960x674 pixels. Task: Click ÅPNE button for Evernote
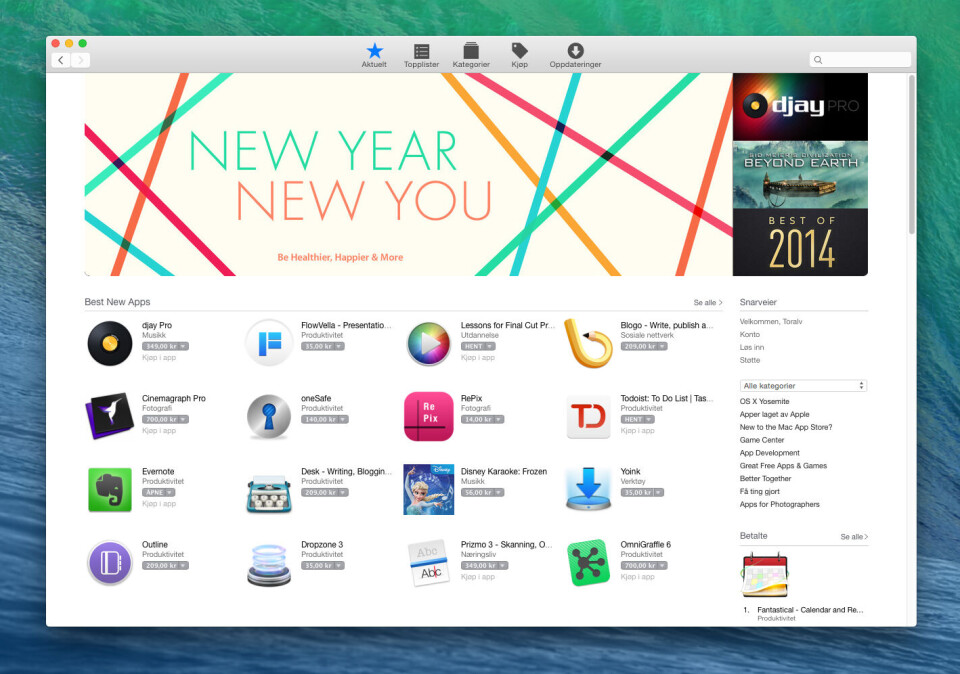tap(159, 492)
